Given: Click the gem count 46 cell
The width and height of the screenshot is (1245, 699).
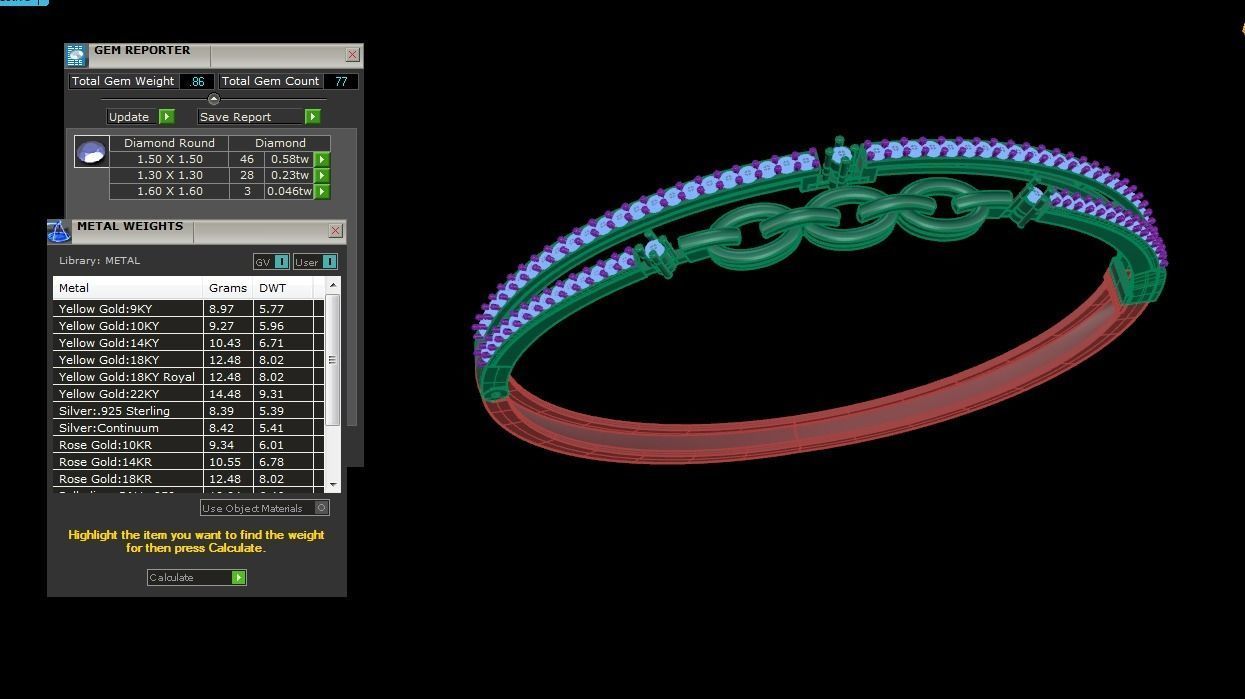Looking at the screenshot, I should pos(247,159).
